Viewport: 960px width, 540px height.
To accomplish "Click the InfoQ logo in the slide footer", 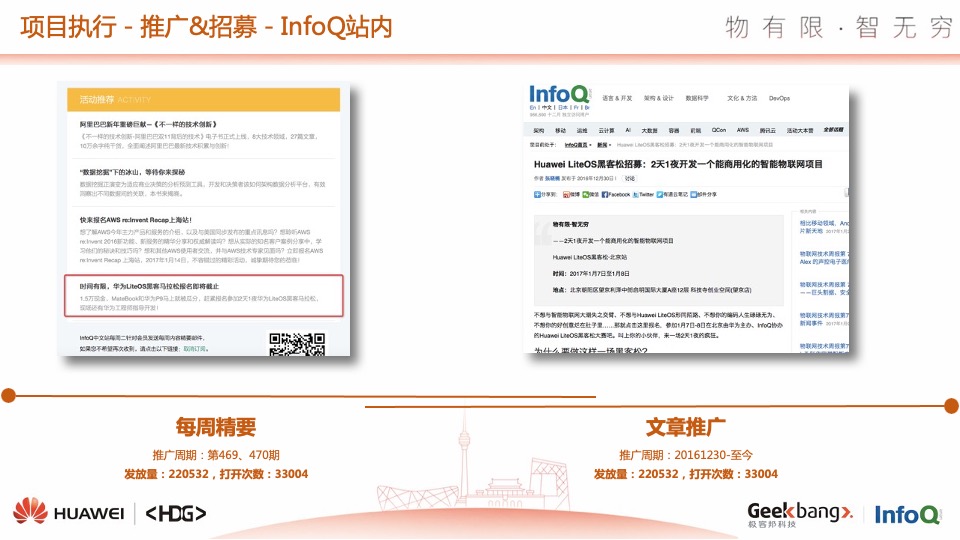I will 908,514.
